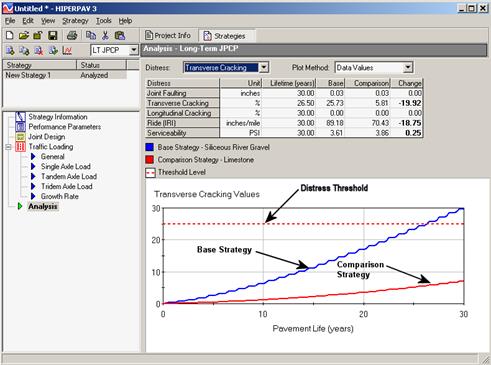The width and height of the screenshot is (491, 365).
Task: Click the Print icon
Action: point(72,35)
